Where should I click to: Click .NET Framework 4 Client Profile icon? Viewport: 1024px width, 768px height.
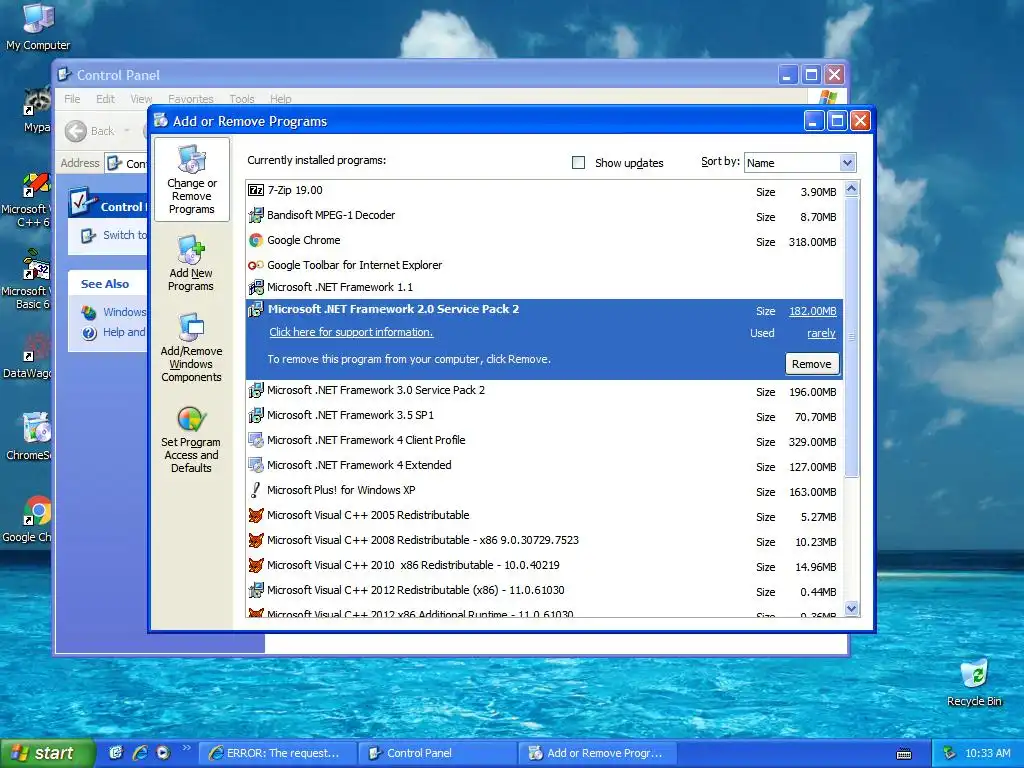[256, 440]
